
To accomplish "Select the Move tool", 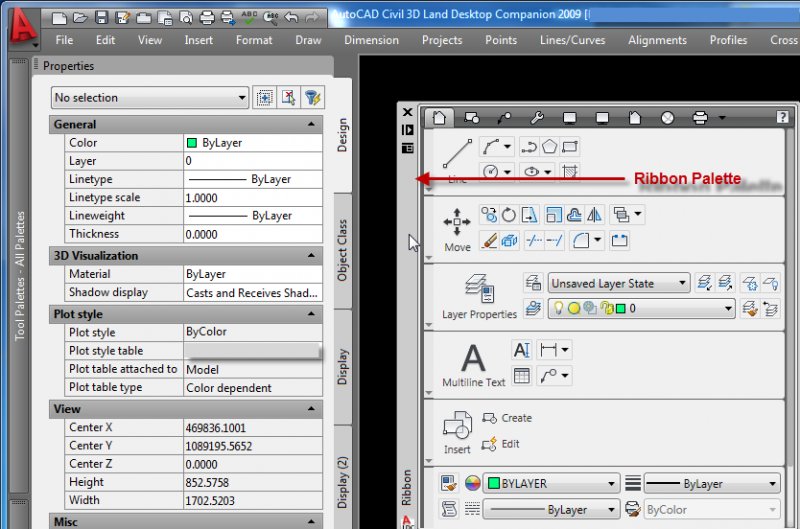I will [x=457, y=230].
